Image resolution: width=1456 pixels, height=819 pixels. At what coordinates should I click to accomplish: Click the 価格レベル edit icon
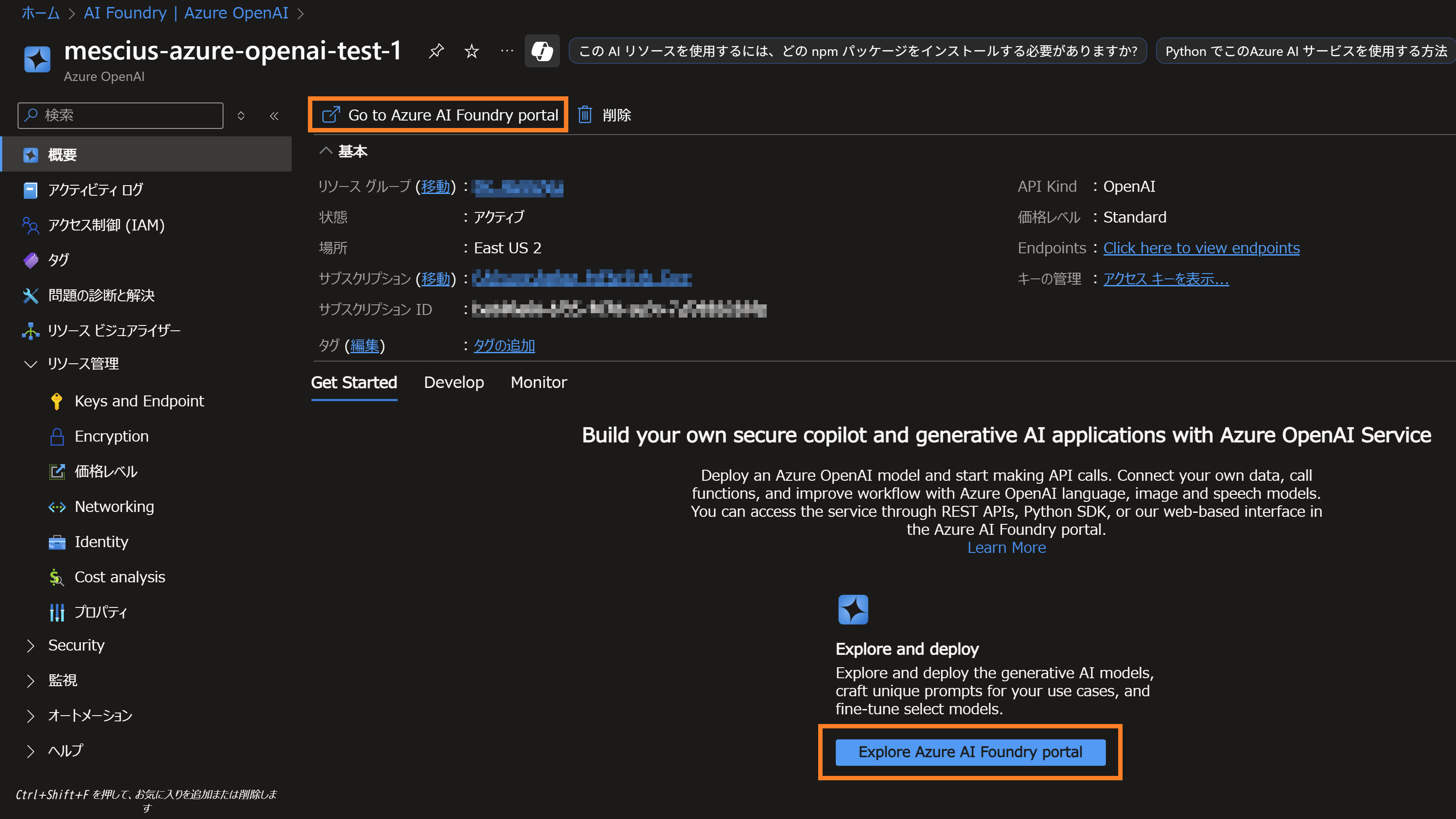(x=56, y=472)
